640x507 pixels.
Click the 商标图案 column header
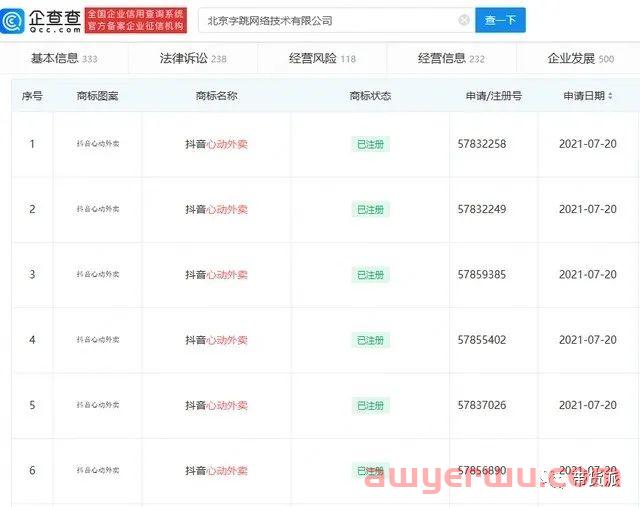pyautogui.click(x=98, y=96)
